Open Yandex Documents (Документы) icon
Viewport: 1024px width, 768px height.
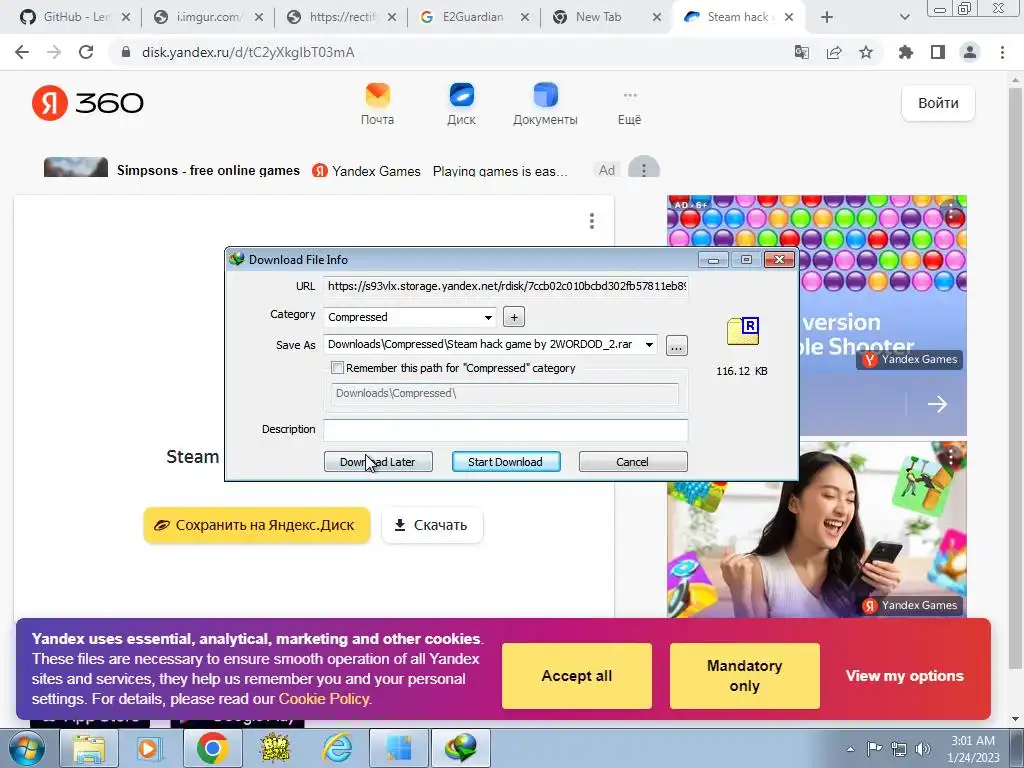[545, 104]
